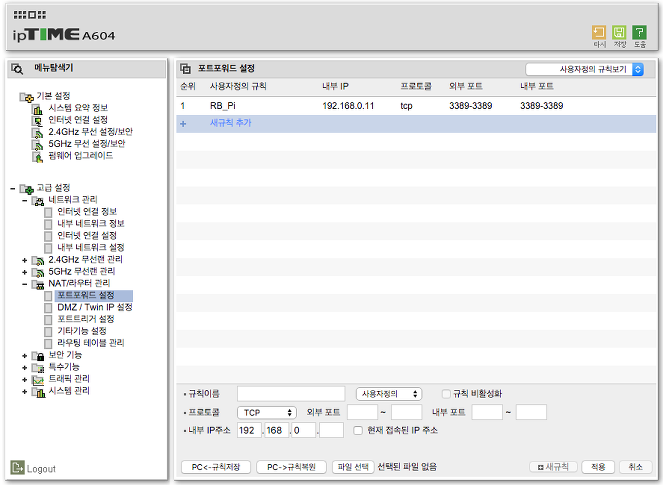Screen dimensions: 663x485
Task: Click the 특수기능 folder icon
Action: [38, 368]
